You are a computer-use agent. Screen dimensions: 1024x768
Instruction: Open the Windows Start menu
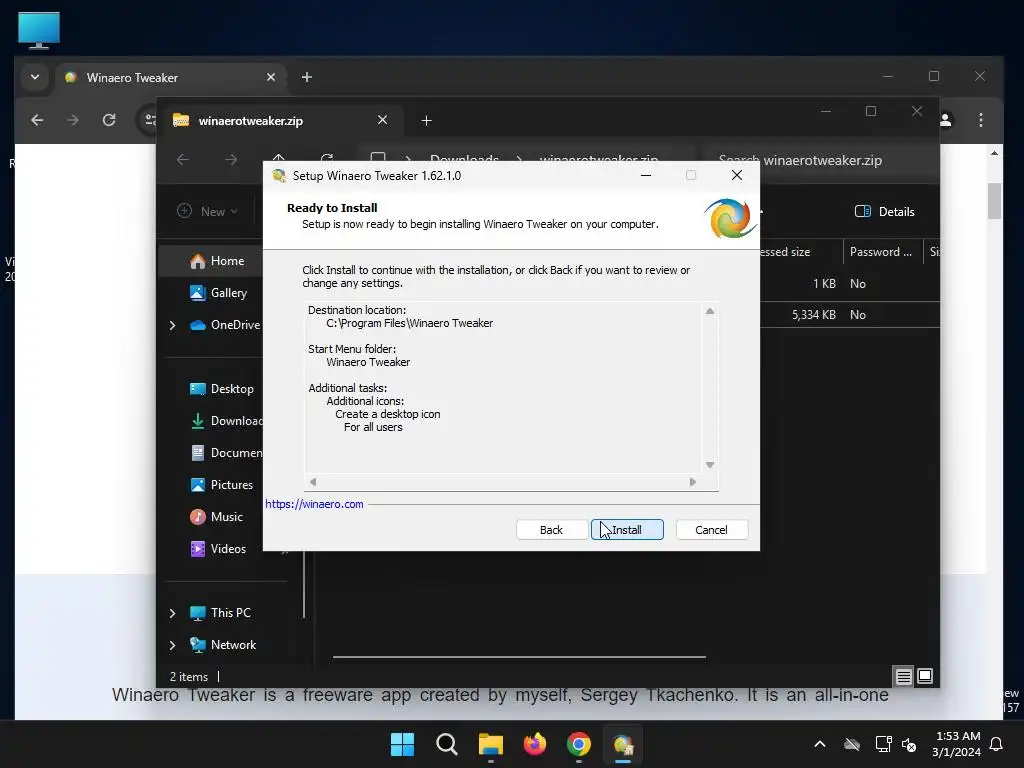pyautogui.click(x=402, y=744)
